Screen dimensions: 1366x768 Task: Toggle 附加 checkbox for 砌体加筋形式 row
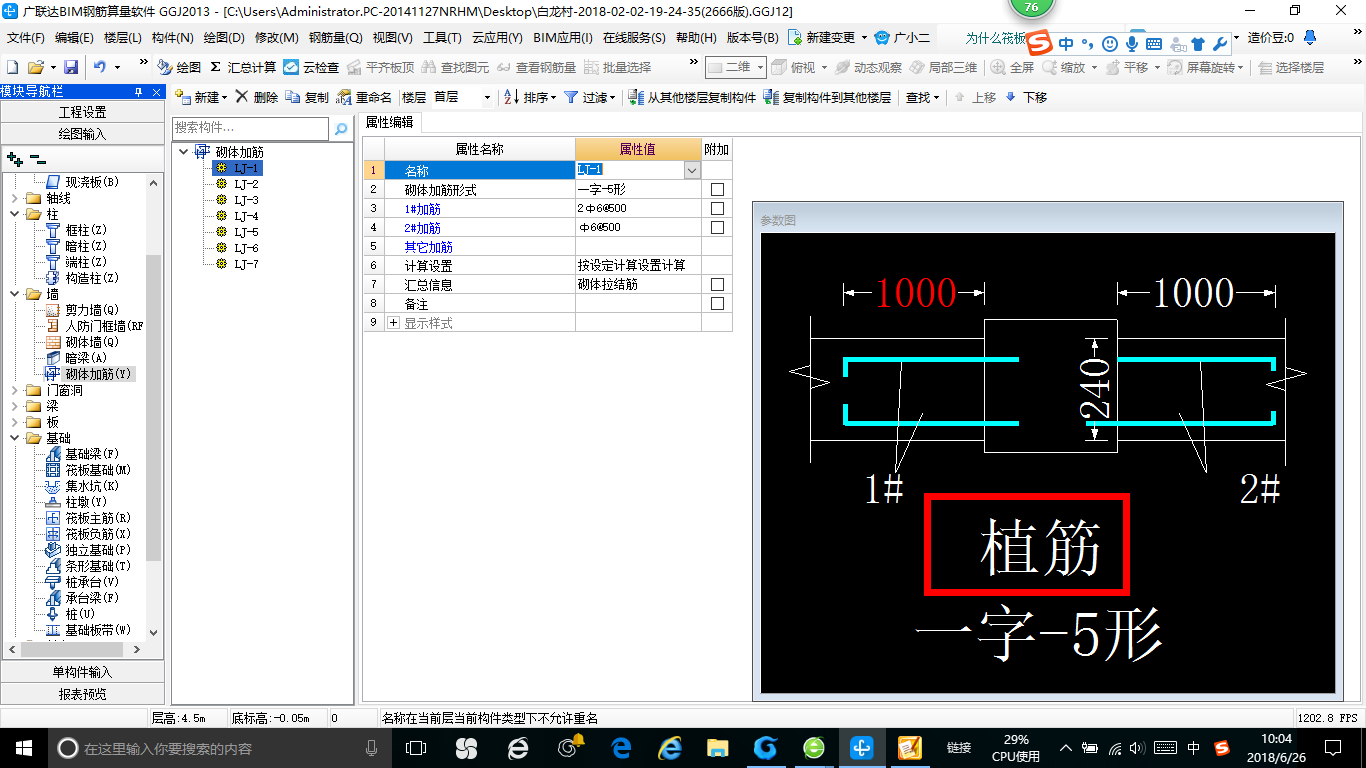pos(717,189)
